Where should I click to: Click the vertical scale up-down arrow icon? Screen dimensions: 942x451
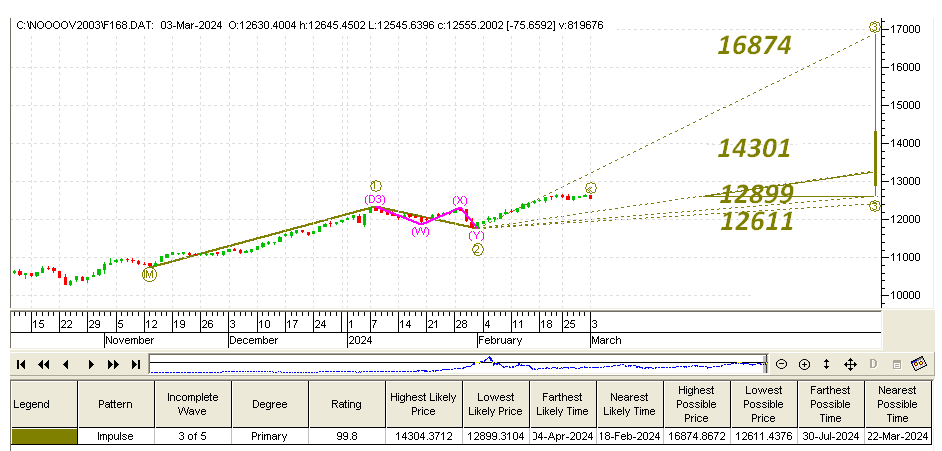(827, 364)
